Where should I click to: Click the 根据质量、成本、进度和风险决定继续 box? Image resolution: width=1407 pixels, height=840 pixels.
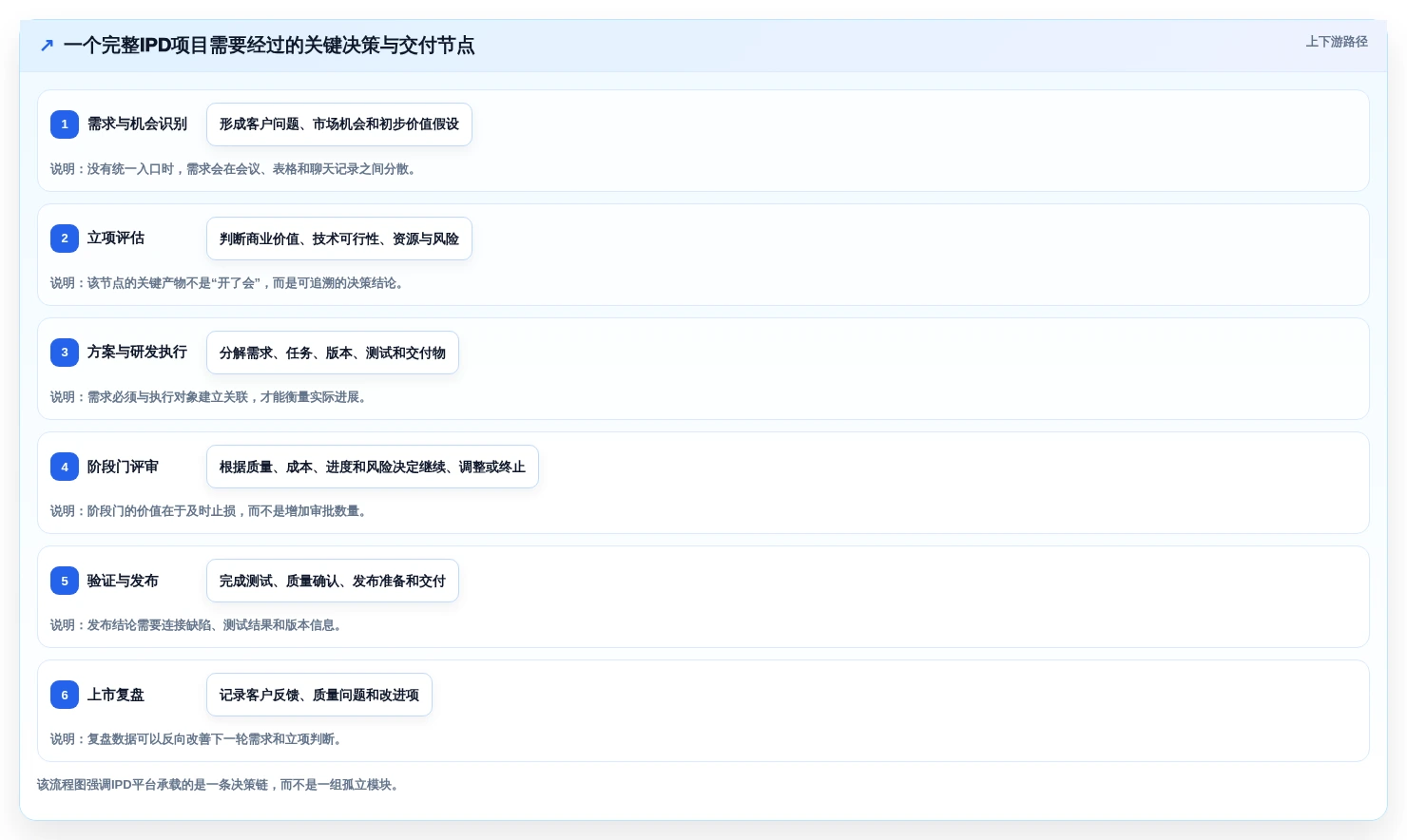(373, 467)
